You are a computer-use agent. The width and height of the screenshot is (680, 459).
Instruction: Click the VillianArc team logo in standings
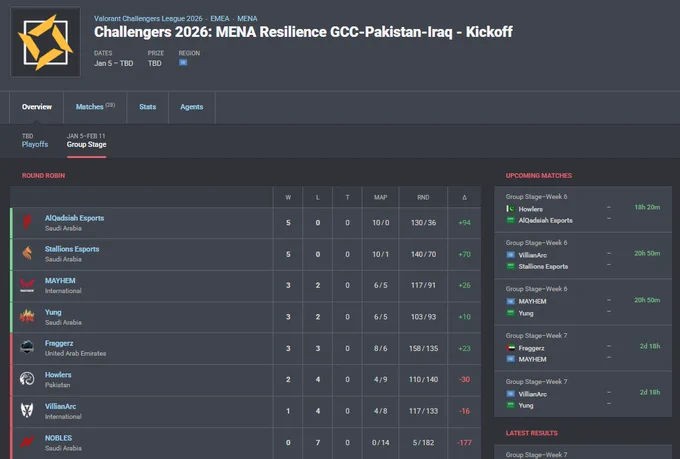click(27, 410)
